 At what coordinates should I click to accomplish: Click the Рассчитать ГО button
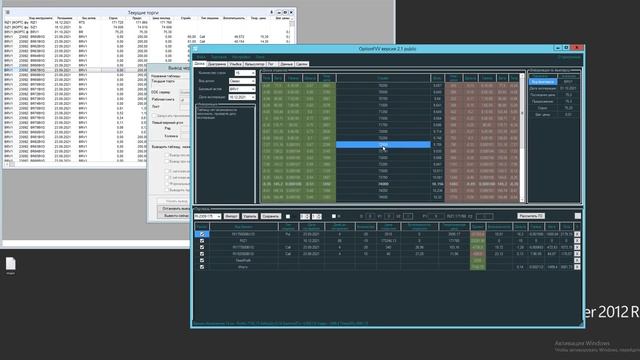click(531, 216)
